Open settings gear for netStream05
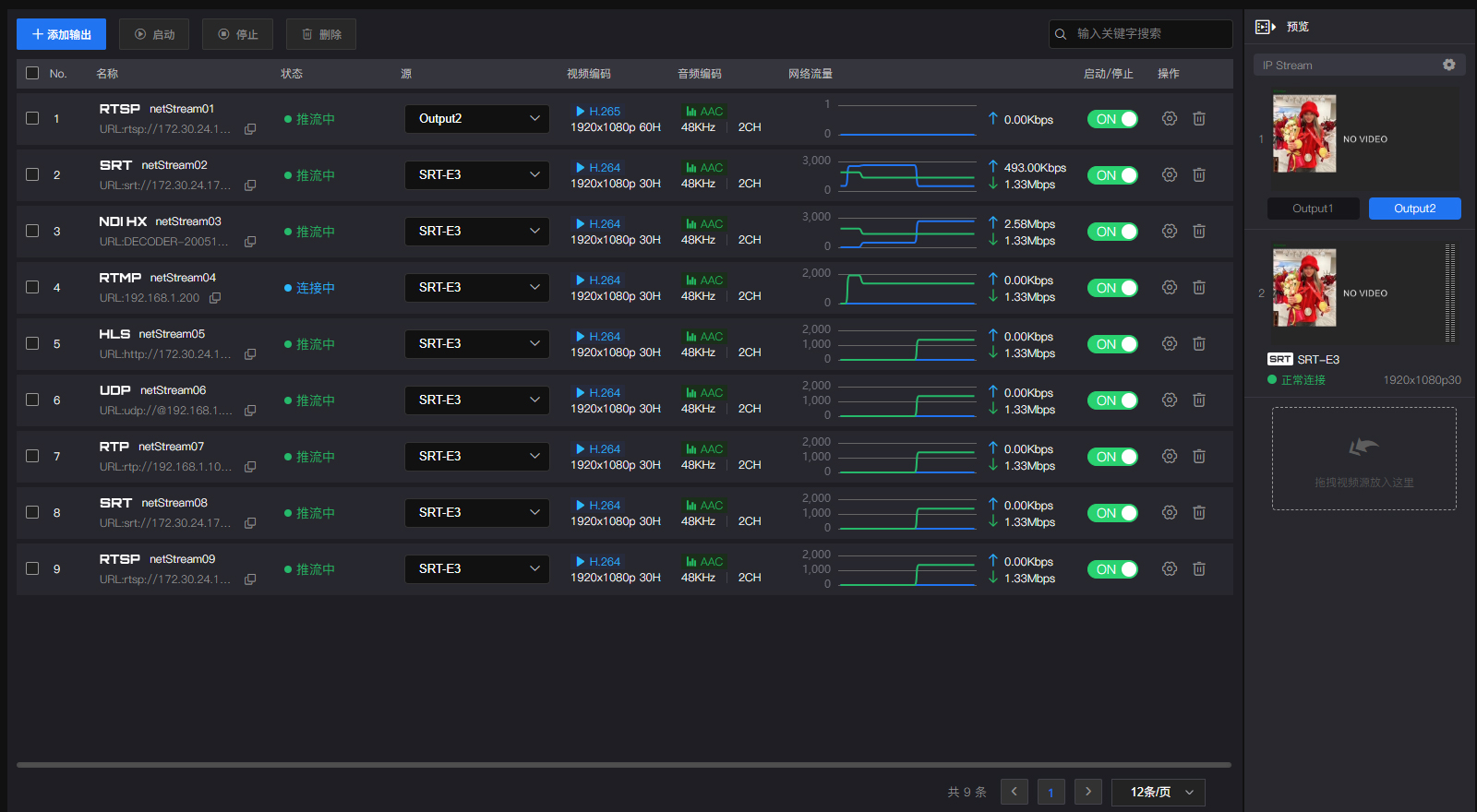 tap(1170, 344)
